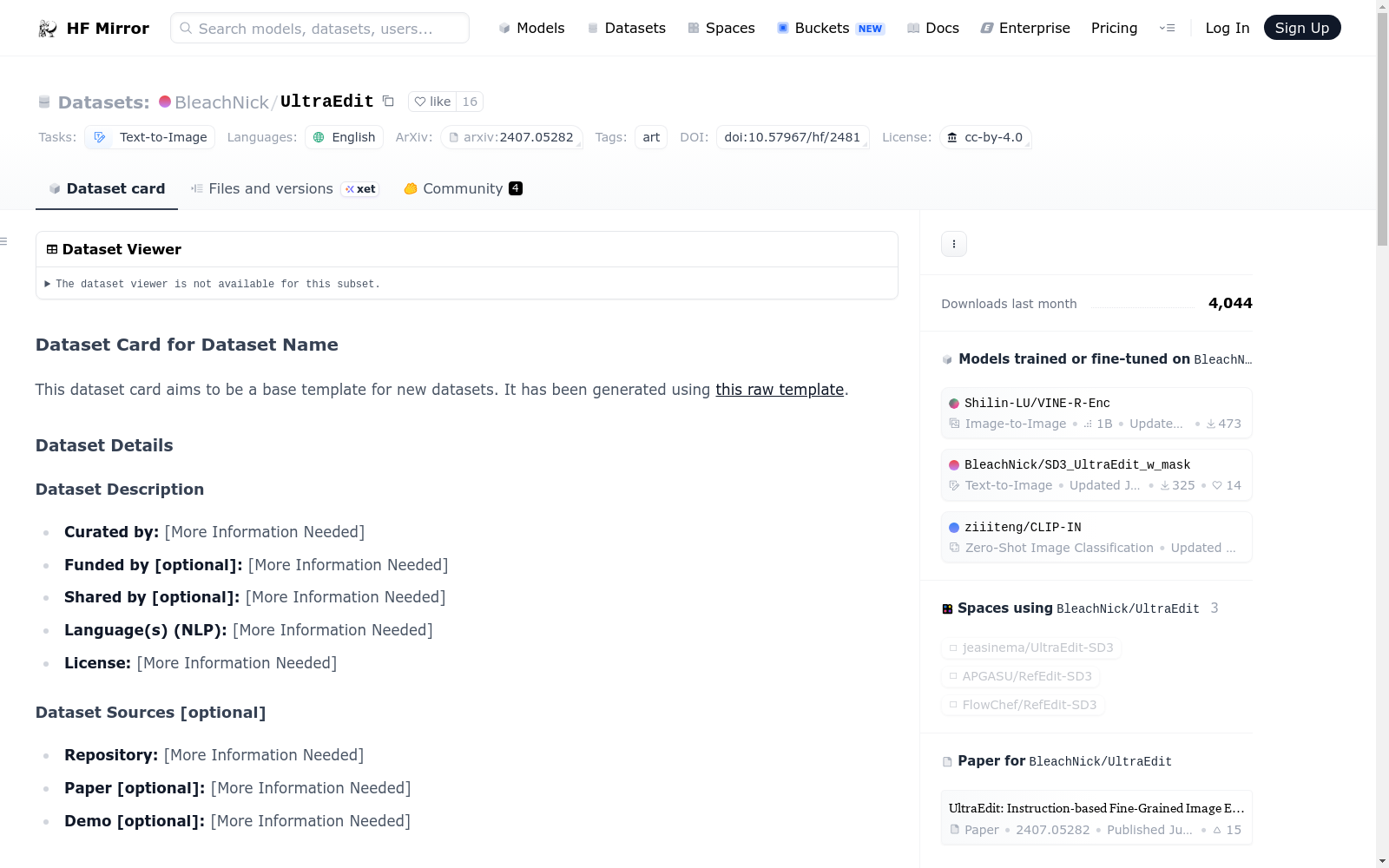Viewport: 1389px width, 868px height.
Task: Open BleachNick user profile link
Action: click(x=221, y=102)
